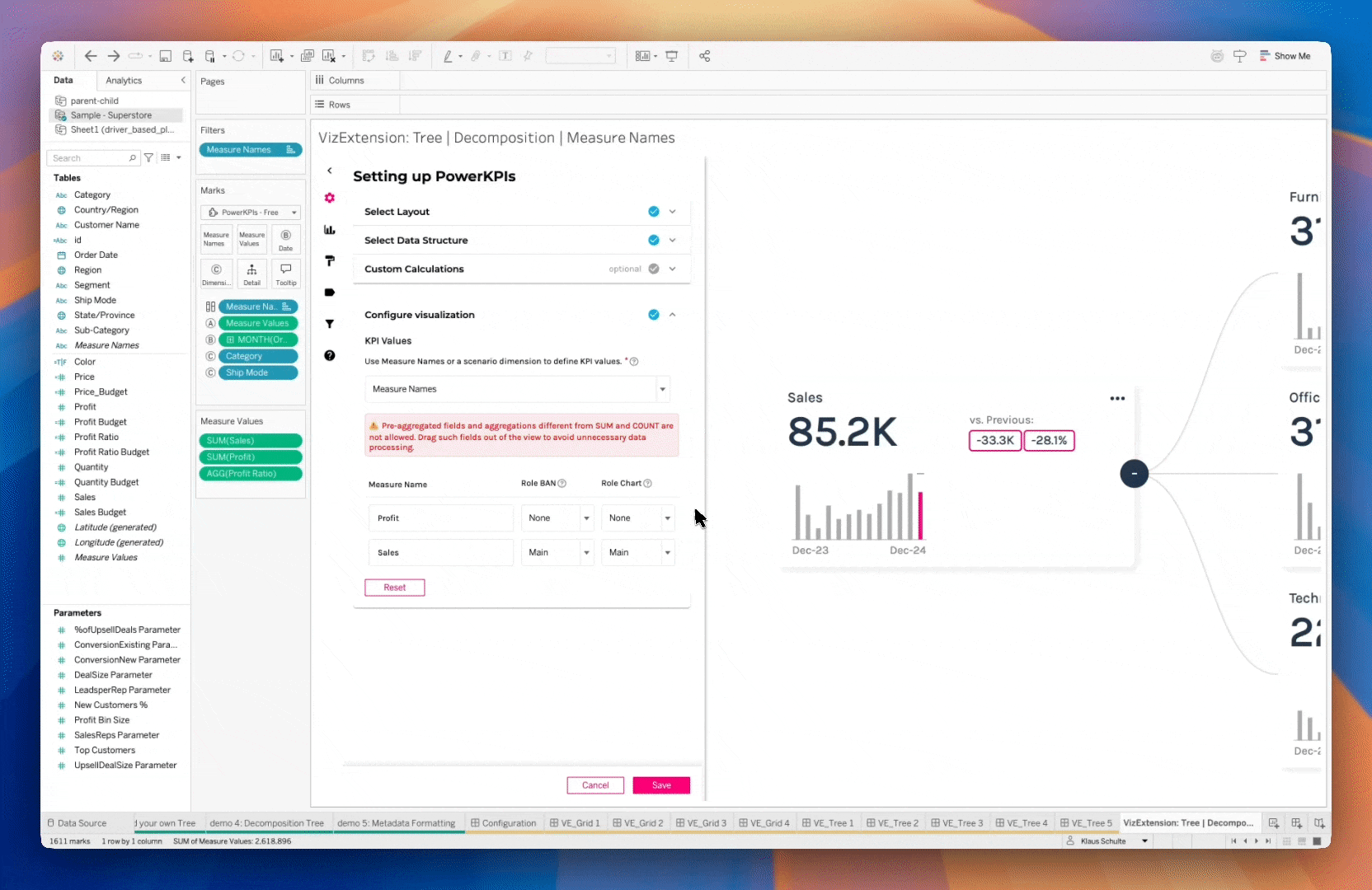Click the Save button
This screenshot has width=1372, height=890.
[661, 785]
